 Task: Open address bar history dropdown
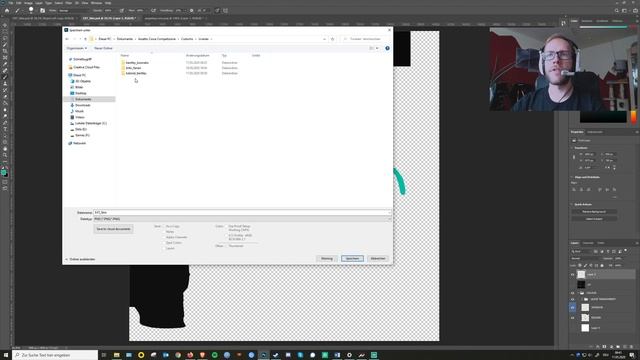click(324, 39)
